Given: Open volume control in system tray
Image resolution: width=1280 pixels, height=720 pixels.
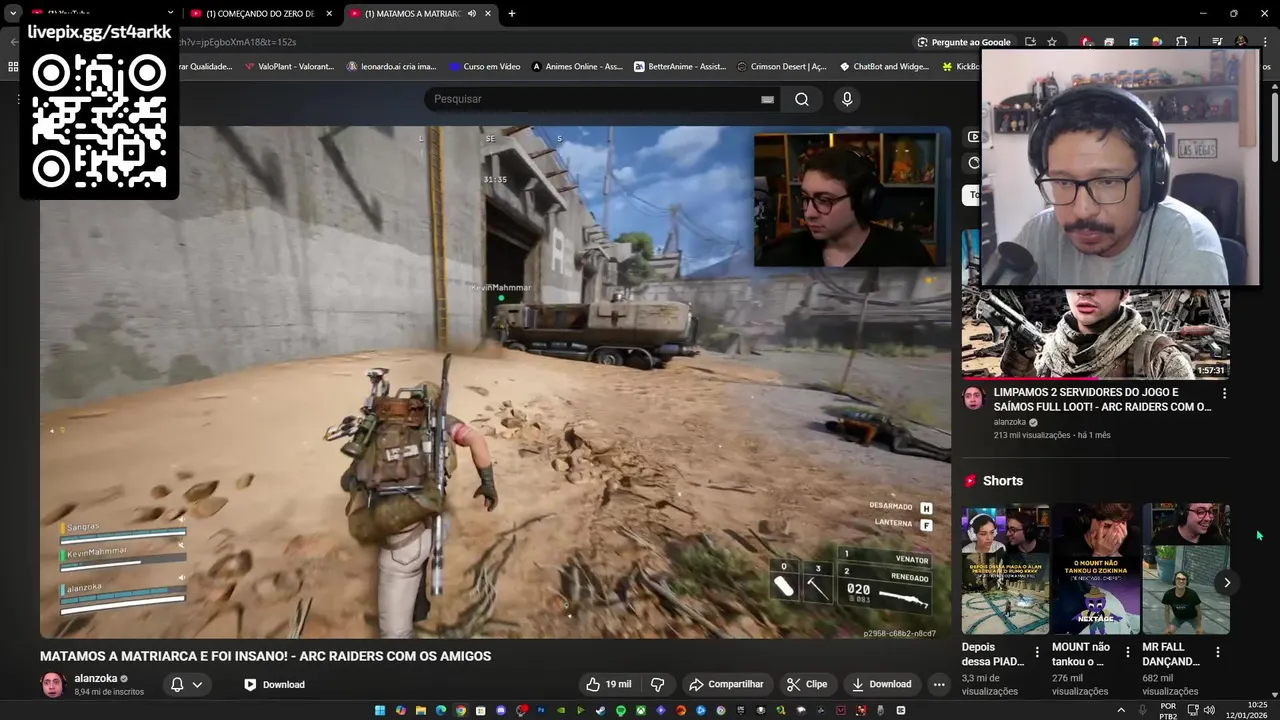Looking at the screenshot, I should [1209, 710].
